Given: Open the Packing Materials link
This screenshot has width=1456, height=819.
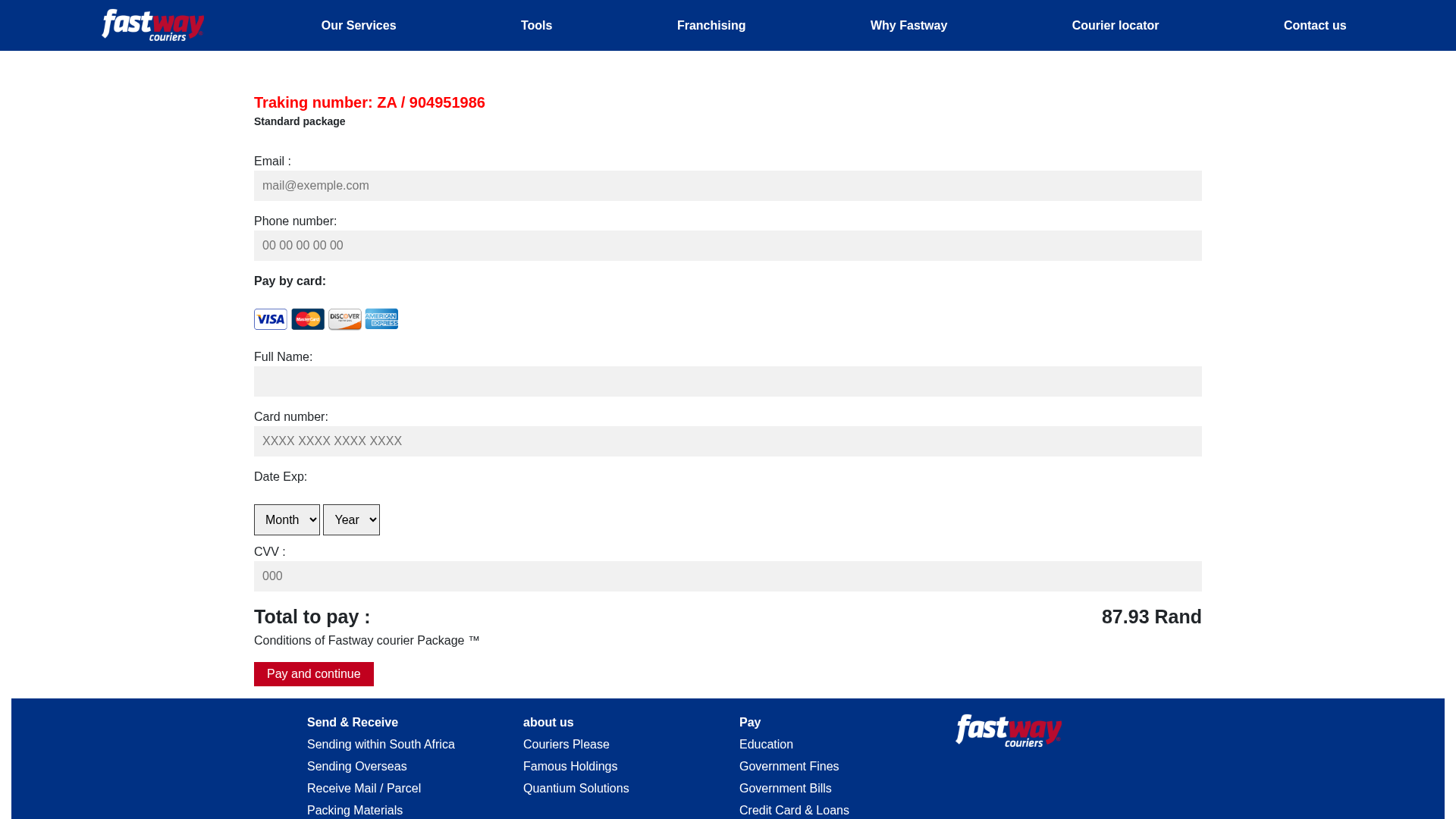Looking at the screenshot, I should tap(355, 811).
